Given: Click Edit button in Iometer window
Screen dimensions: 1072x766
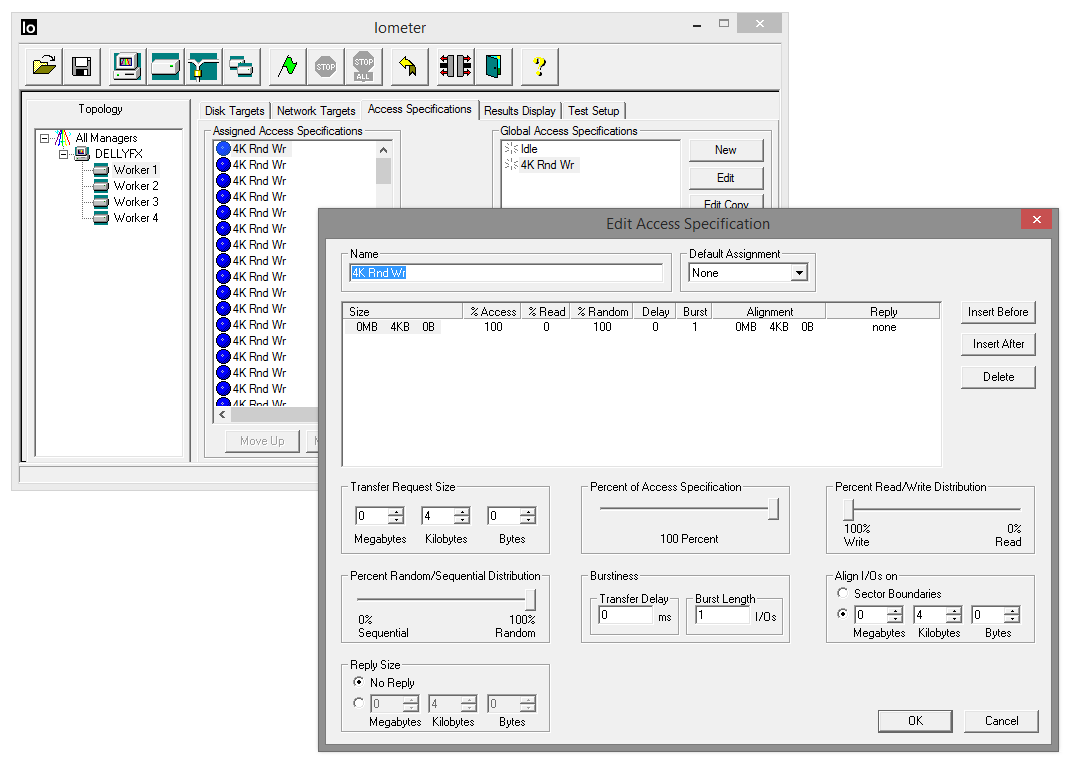Looking at the screenshot, I should [725, 178].
